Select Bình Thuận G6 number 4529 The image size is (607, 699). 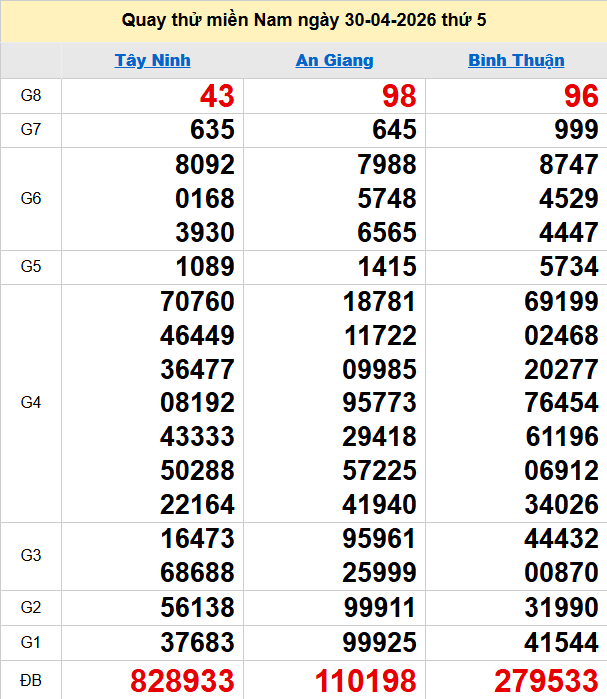click(x=569, y=198)
